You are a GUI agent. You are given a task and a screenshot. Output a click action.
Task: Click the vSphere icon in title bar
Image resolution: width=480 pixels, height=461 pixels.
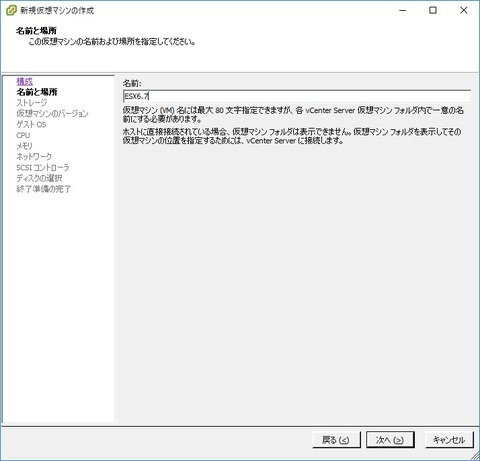[11, 10]
